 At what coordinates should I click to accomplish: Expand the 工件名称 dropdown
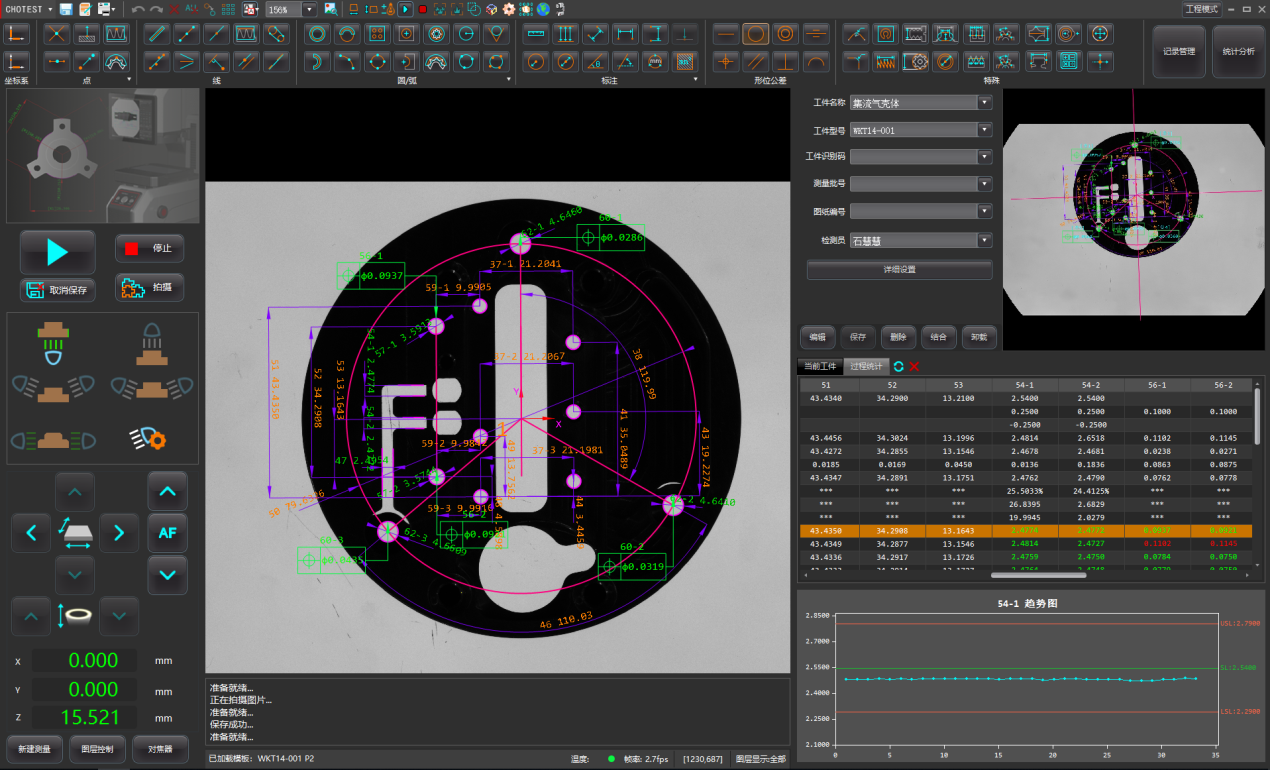(x=984, y=102)
